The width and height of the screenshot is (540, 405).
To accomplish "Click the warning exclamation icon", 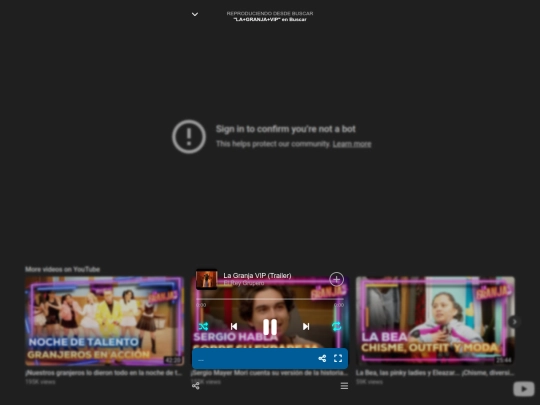I will [x=189, y=136].
